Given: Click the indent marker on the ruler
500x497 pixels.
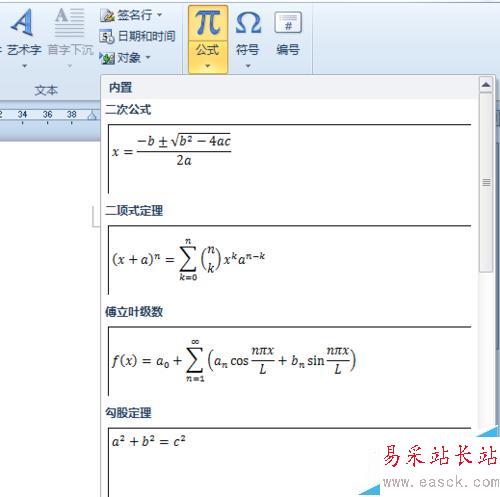Looking at the screenshot, I should (x=92, y=116).
